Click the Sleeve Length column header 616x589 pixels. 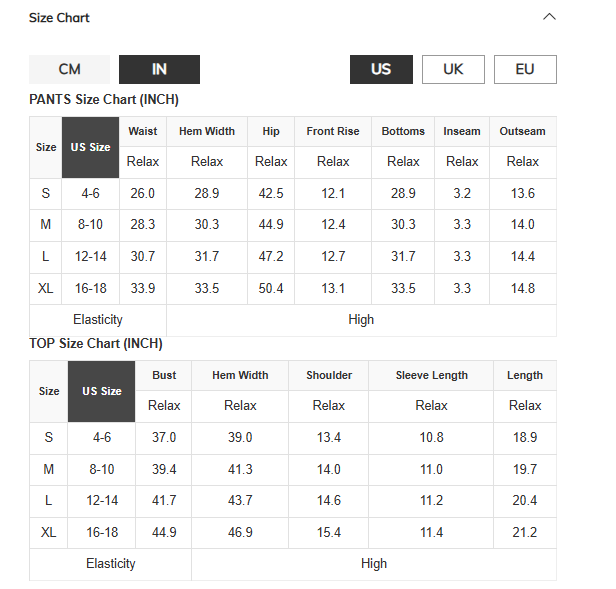pos(431,375)
